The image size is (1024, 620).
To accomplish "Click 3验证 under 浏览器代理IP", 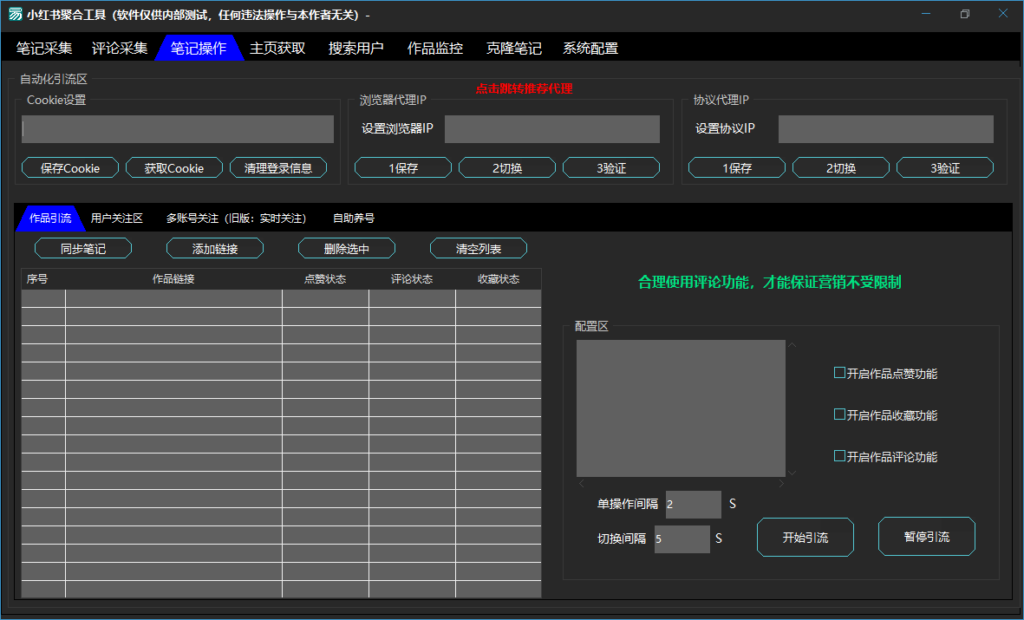I will pos(611,168).
